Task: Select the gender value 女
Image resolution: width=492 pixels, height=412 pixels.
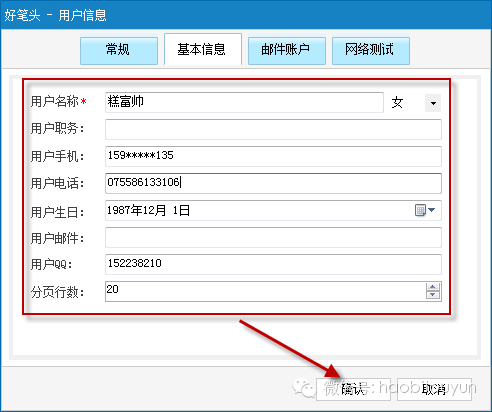Action: point(397,103)
